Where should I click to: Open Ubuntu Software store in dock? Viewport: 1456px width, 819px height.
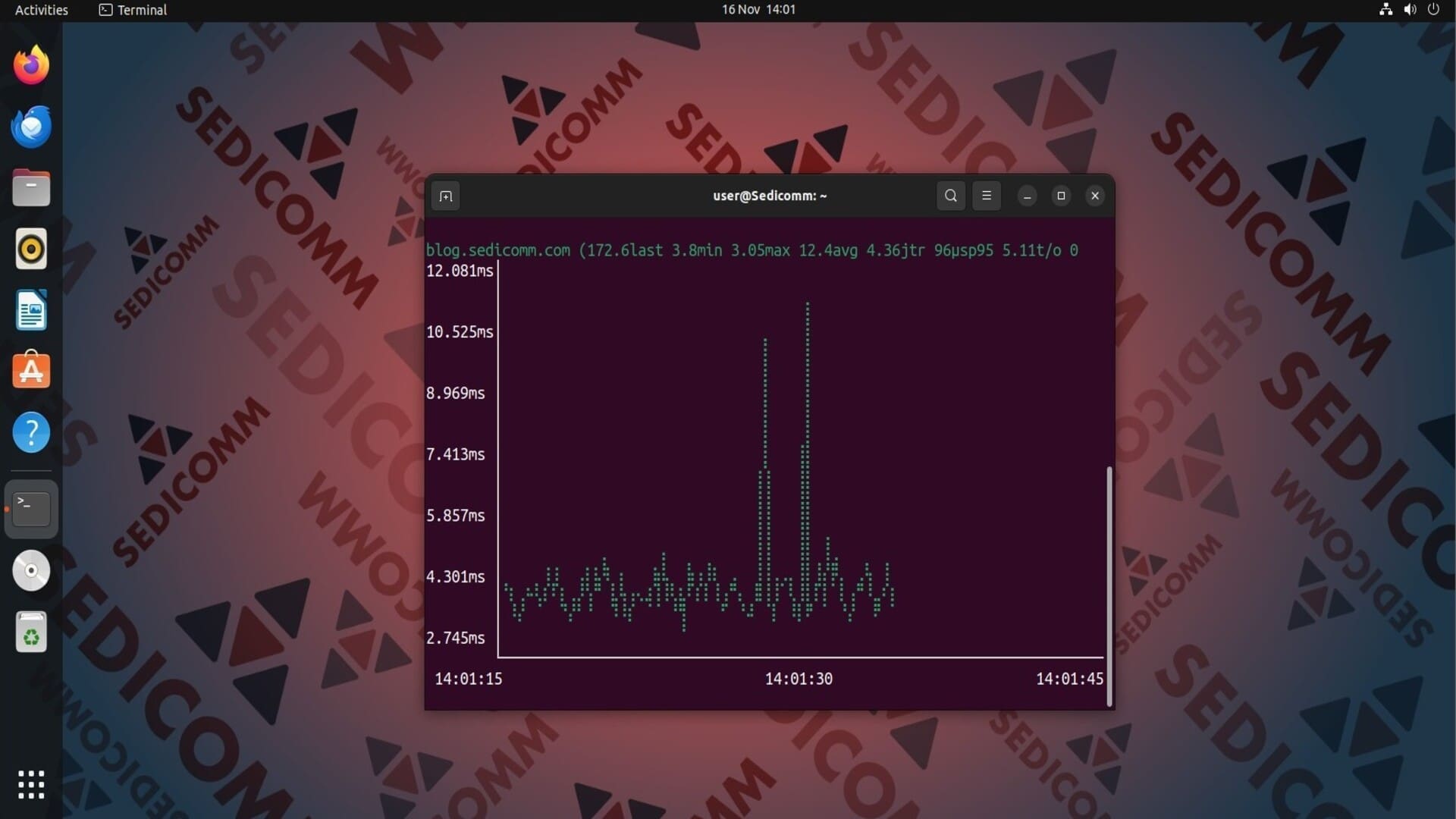[x=31, y=371]
